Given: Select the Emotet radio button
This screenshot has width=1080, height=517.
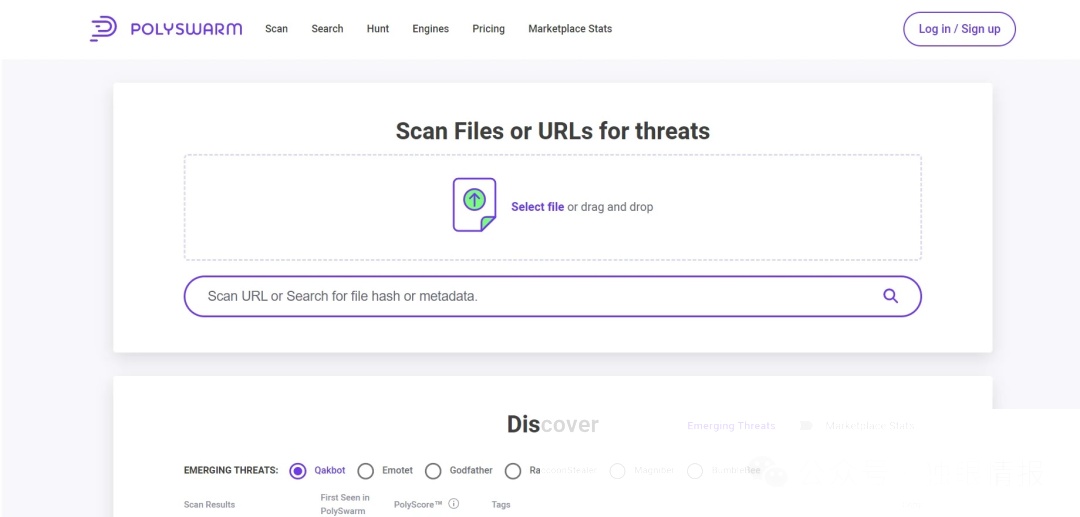Looking at the screenshot, I should pyautogui.click(x=366, y=471).
